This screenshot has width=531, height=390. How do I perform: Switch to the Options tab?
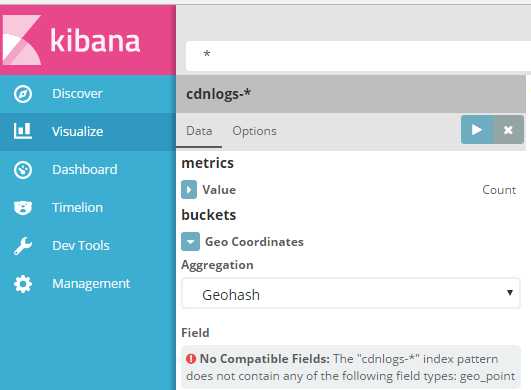coord(254,131)
